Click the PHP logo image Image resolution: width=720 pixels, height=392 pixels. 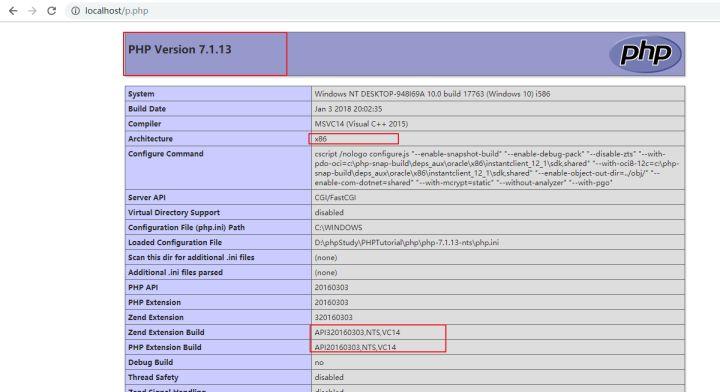[x=645, y=54]
